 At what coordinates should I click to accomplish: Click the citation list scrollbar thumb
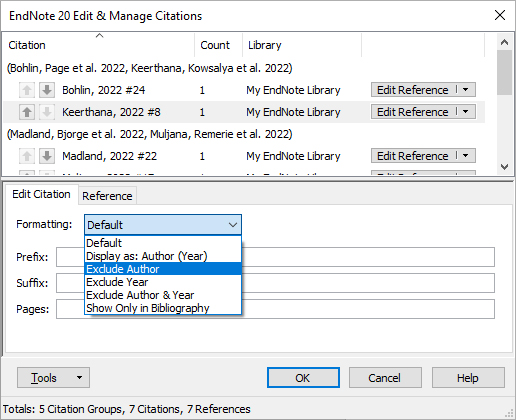(504, 72)
